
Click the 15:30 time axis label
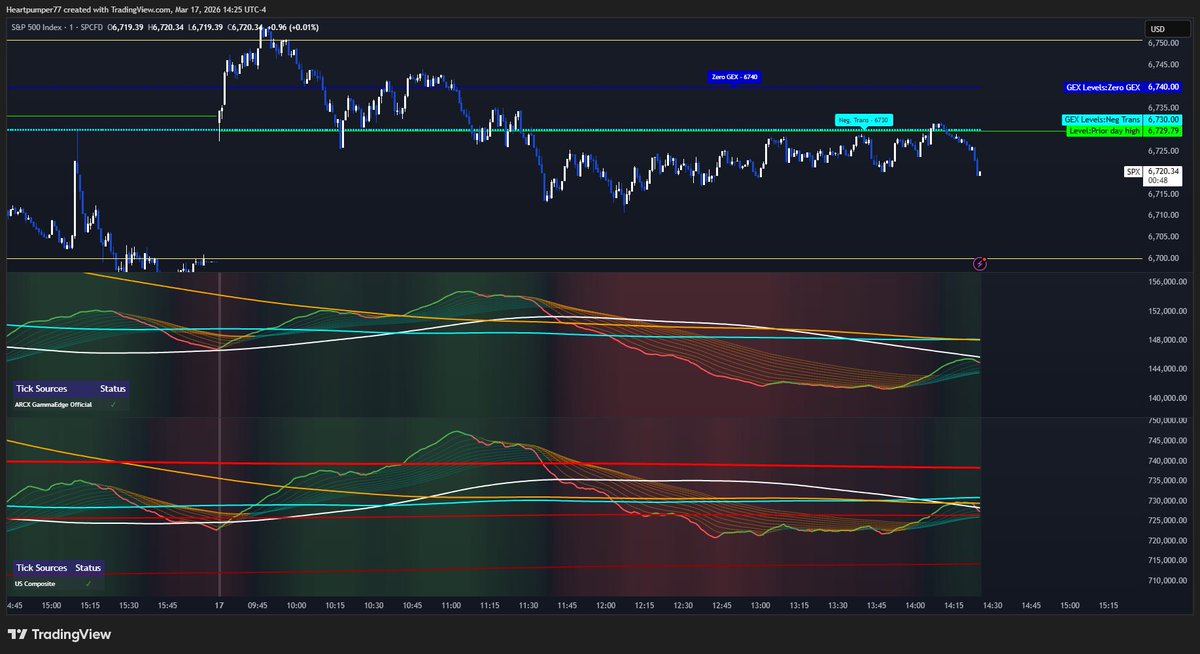tap(129, 605)
